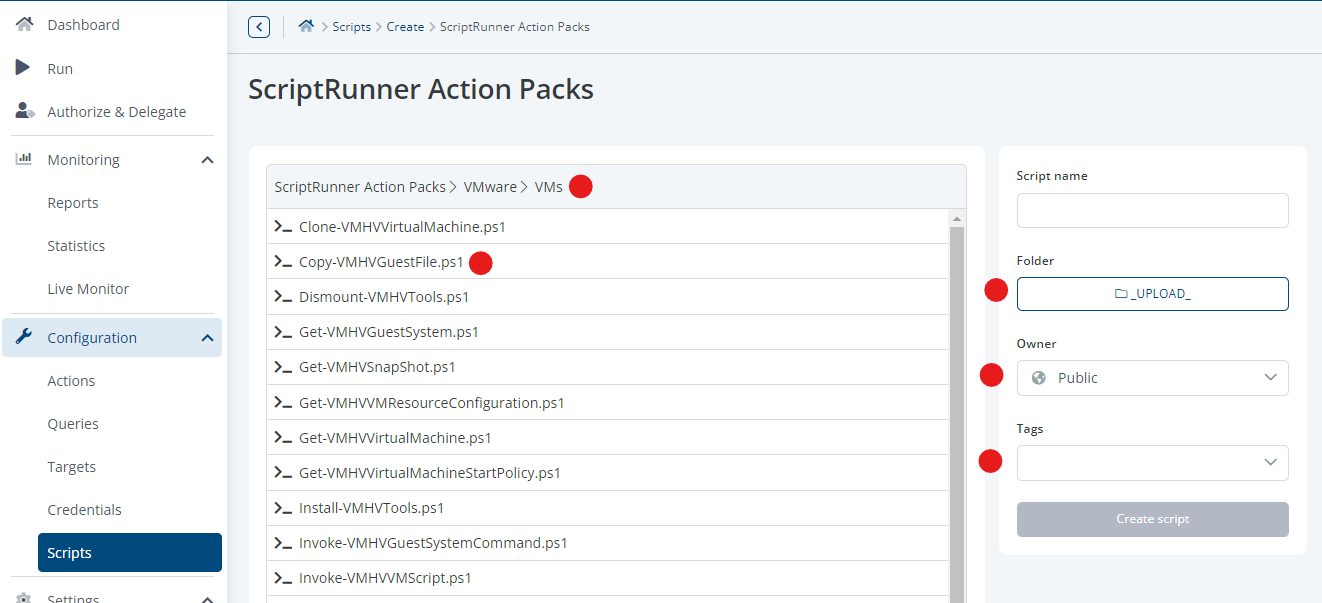
Task: Click the PowerShell icon beside Get-VMHVSnapShot.ps1
Action: [x=283, y=367]
